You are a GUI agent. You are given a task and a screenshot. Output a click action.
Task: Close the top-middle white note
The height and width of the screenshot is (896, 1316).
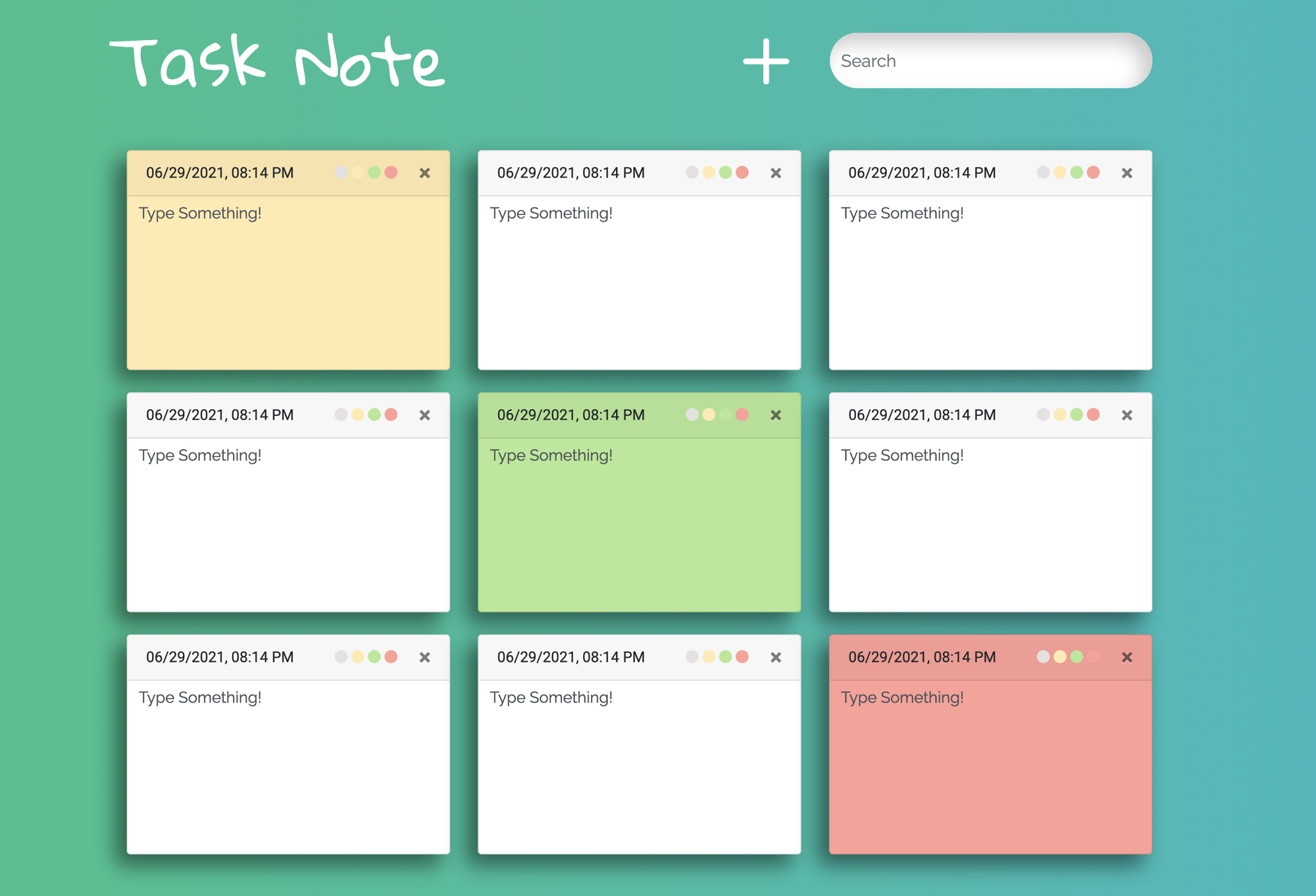click(x=776, y=173)
